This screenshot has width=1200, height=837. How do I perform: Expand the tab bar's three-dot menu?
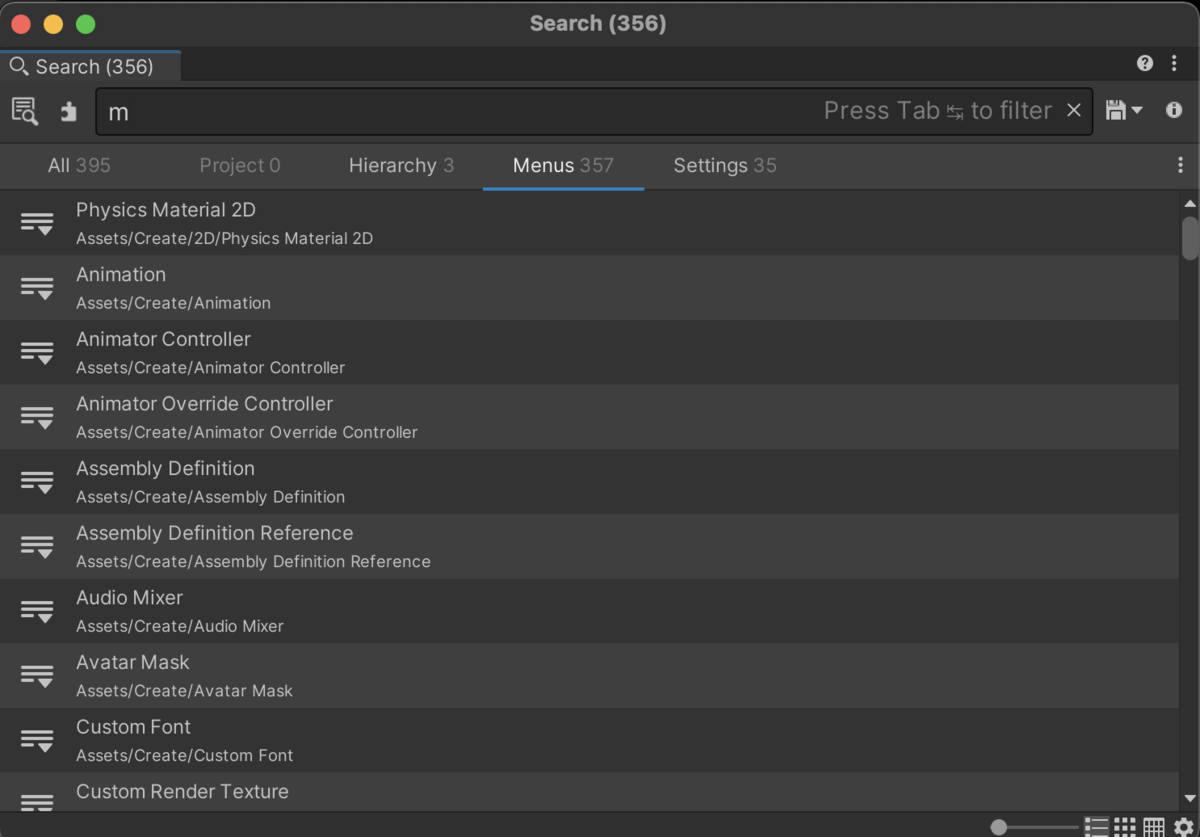point(1180,165)
